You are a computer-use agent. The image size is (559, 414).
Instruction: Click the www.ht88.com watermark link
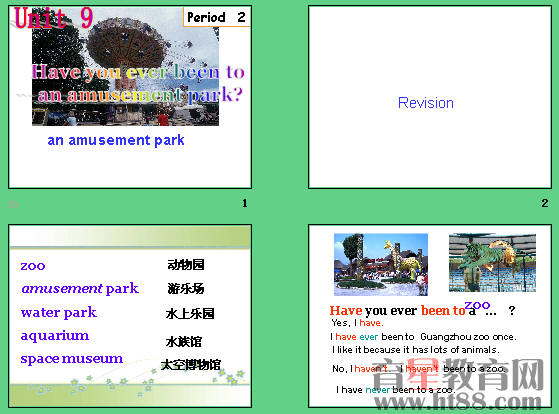(x=457, y=402)
